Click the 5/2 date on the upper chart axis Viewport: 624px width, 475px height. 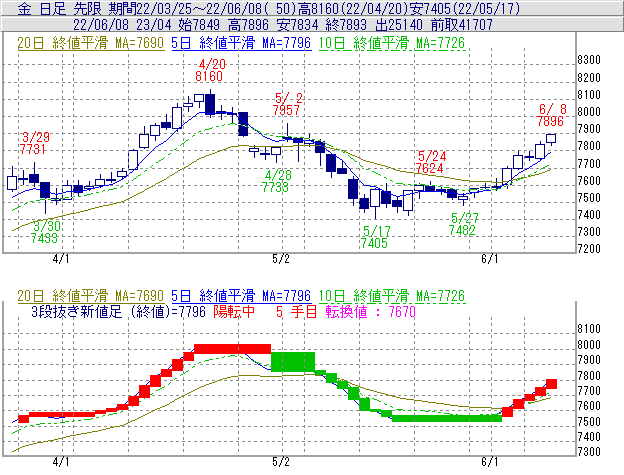tap(281, 259)
